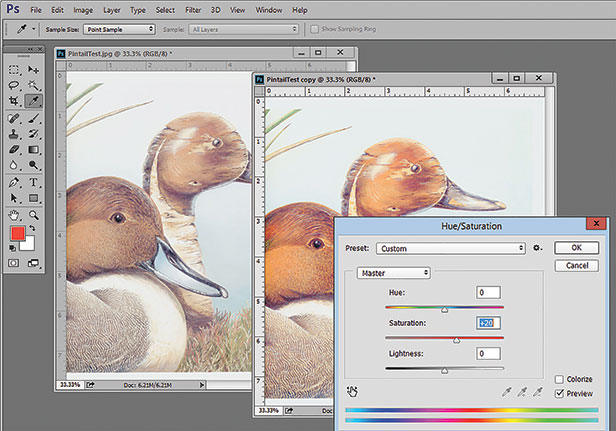616x431 pixels.
Task: Select the Crop tool
Action: (x=14, y=101)
